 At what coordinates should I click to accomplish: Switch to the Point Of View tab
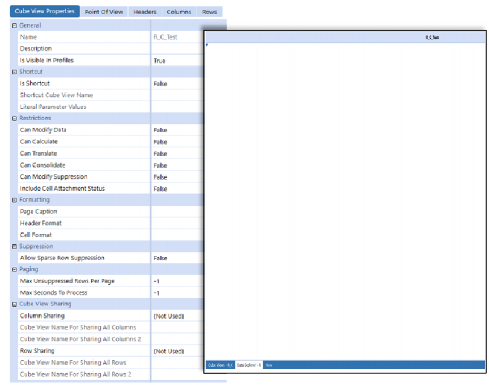click(x=104, y=12)
